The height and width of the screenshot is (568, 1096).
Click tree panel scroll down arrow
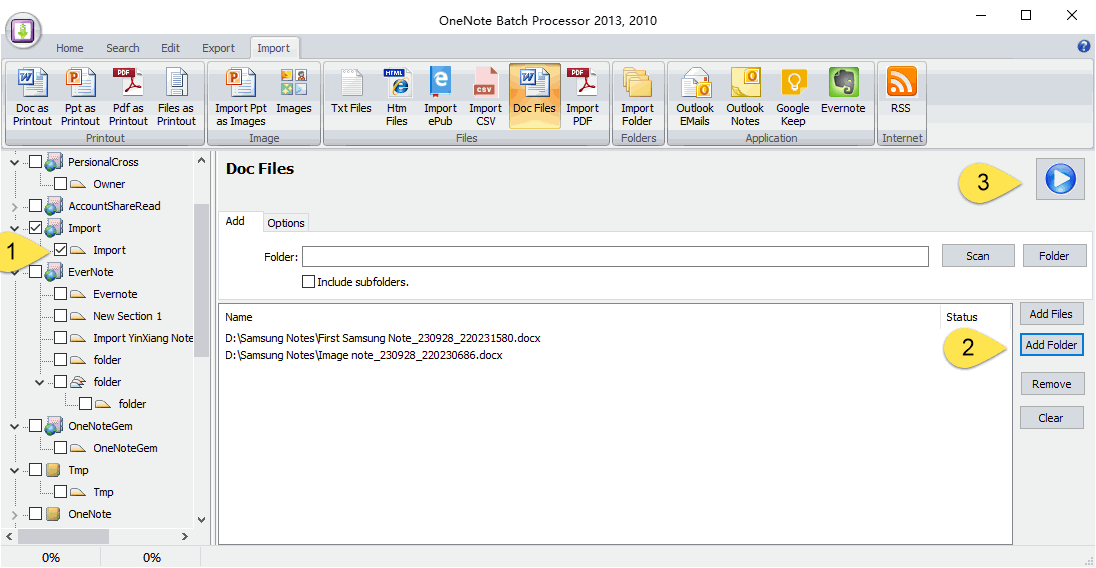coord(201,520)
